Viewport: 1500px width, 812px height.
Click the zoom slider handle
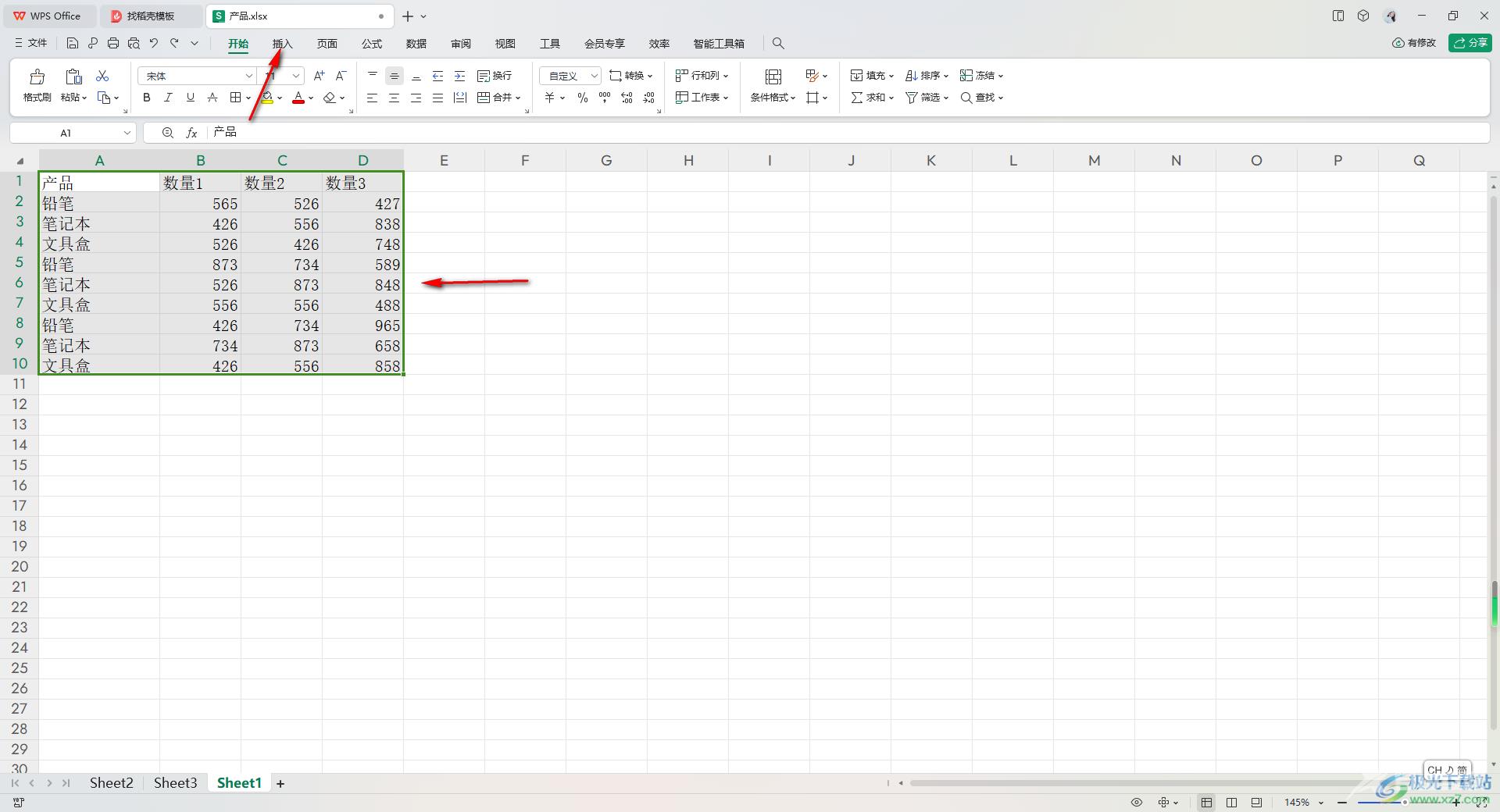1404,803
